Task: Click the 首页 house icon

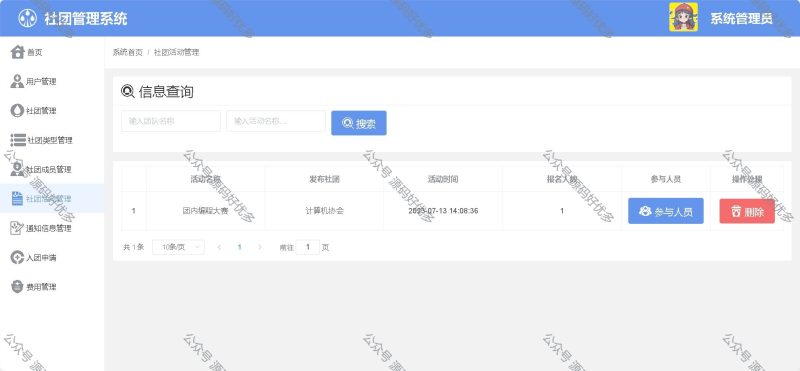Action: tap(17, 52)
